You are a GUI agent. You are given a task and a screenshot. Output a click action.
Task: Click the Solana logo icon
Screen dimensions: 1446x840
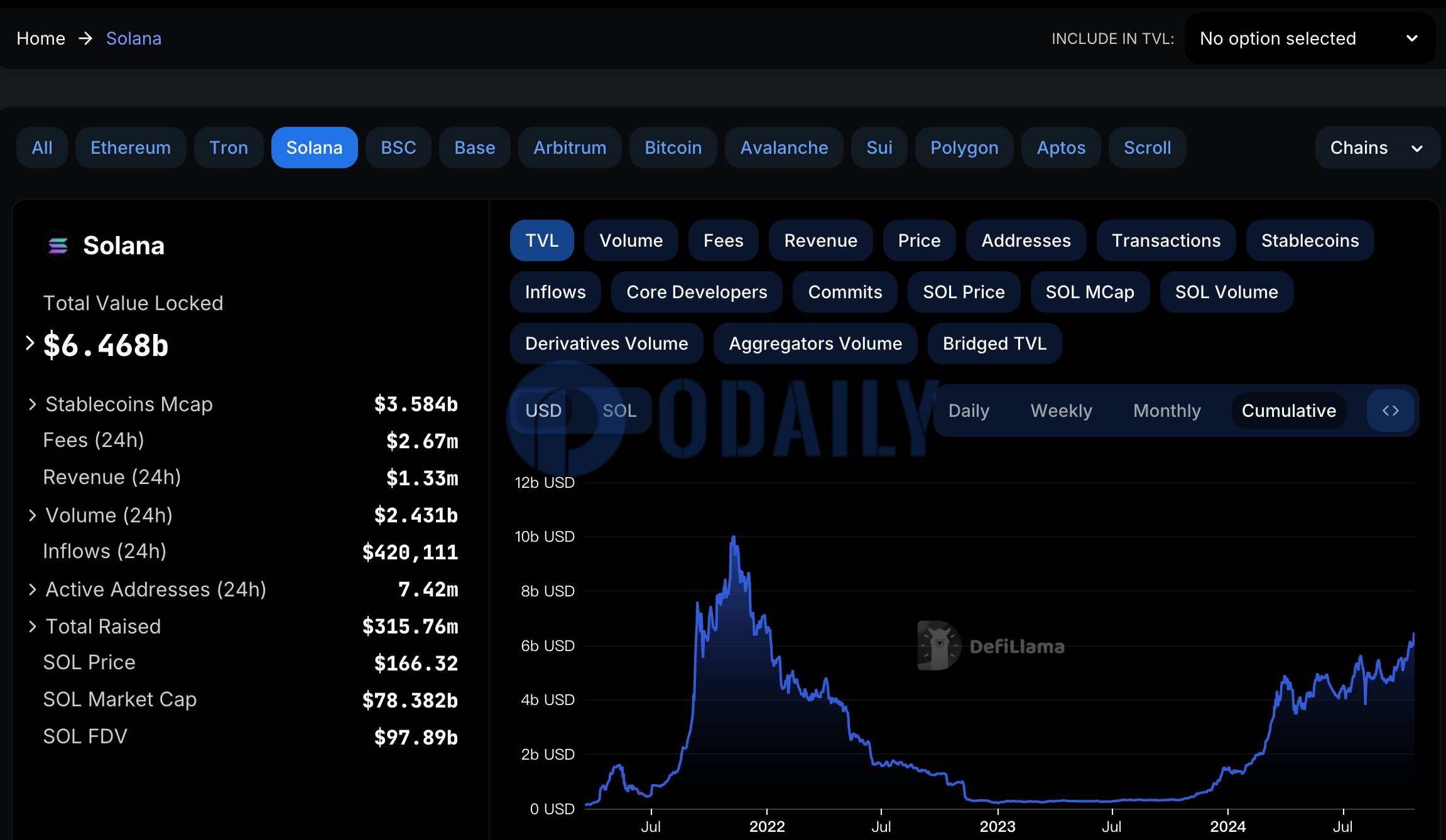tap(58, 245)
